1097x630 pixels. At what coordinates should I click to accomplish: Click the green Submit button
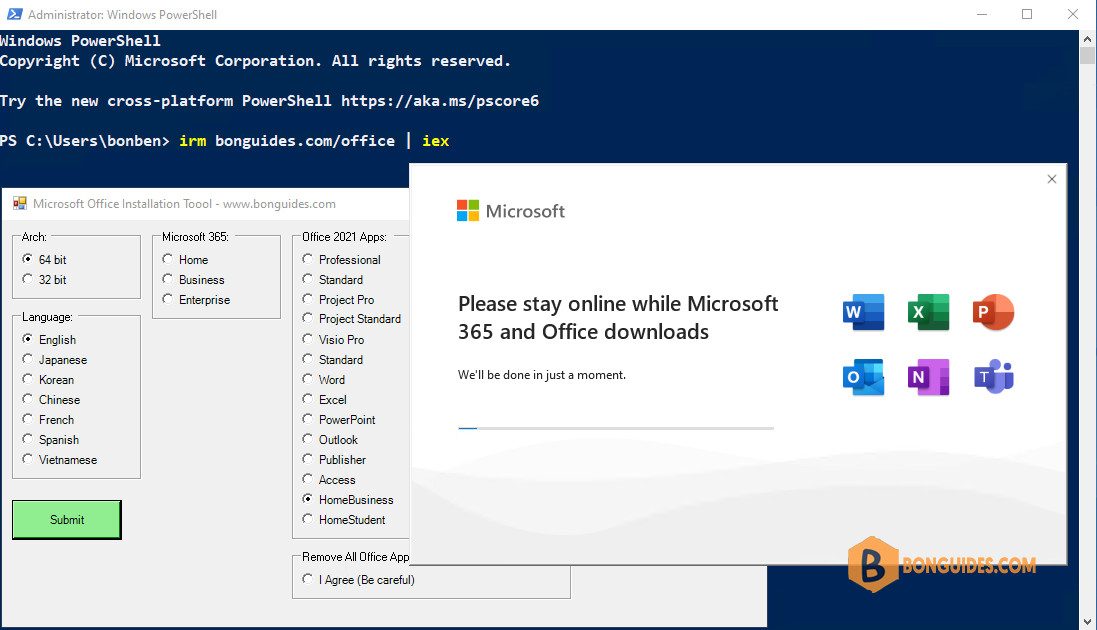coord(66,519)
